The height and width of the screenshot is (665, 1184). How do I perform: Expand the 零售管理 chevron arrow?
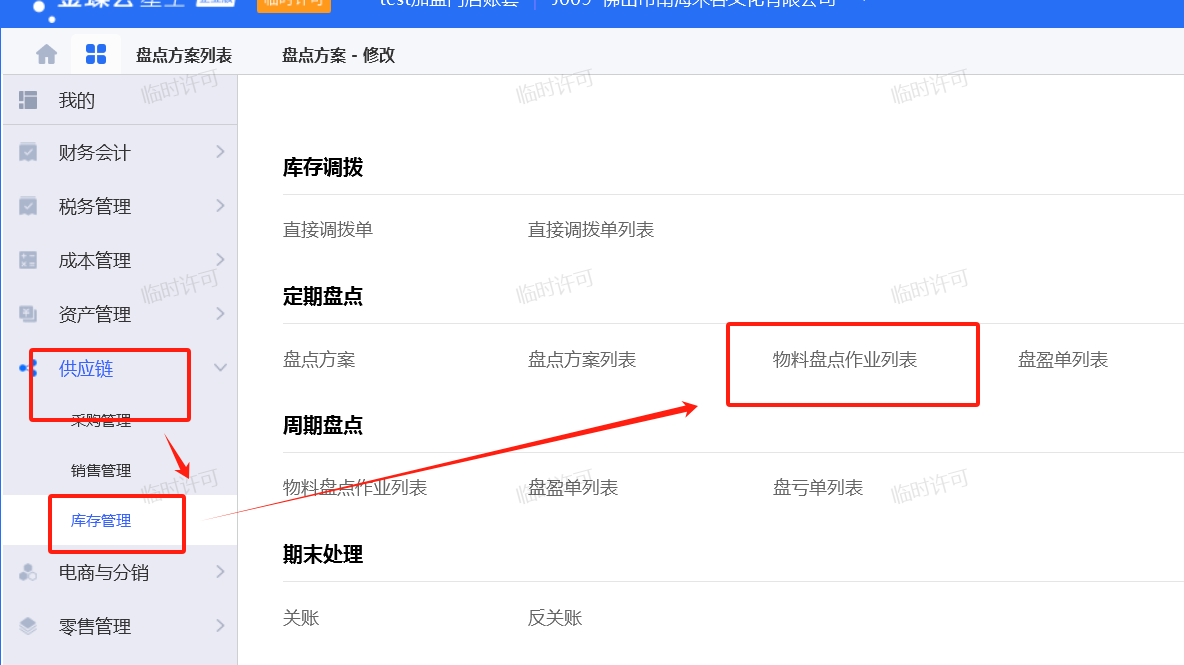coord(220,626)
